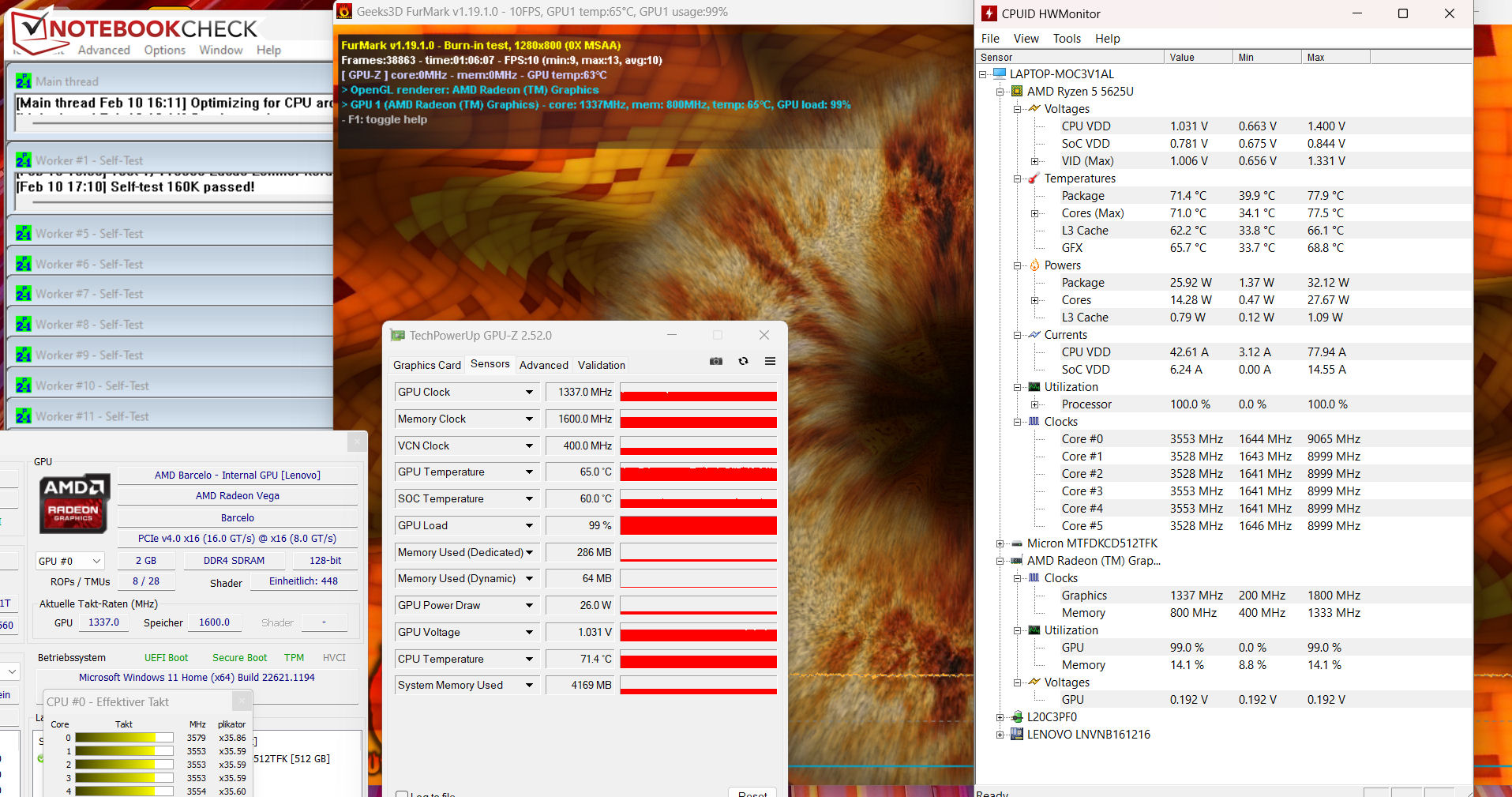Click the AMD Radeon Graphics logo
This screenshot has width=1512, height=797.
(74, 503)
